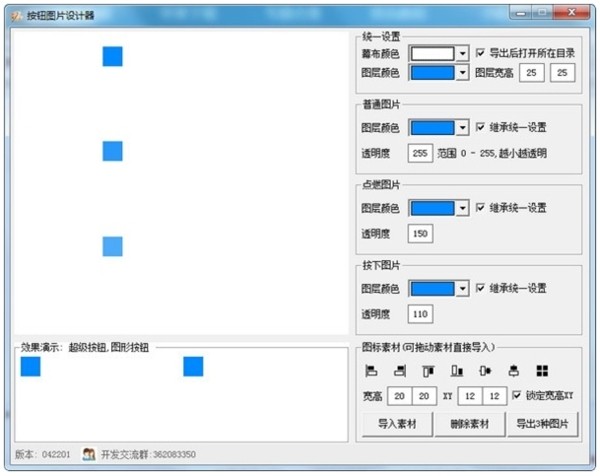600x476 pixels.
Task: Click the 开发交流群:362083350 text
Action: (x=148, y=455)
